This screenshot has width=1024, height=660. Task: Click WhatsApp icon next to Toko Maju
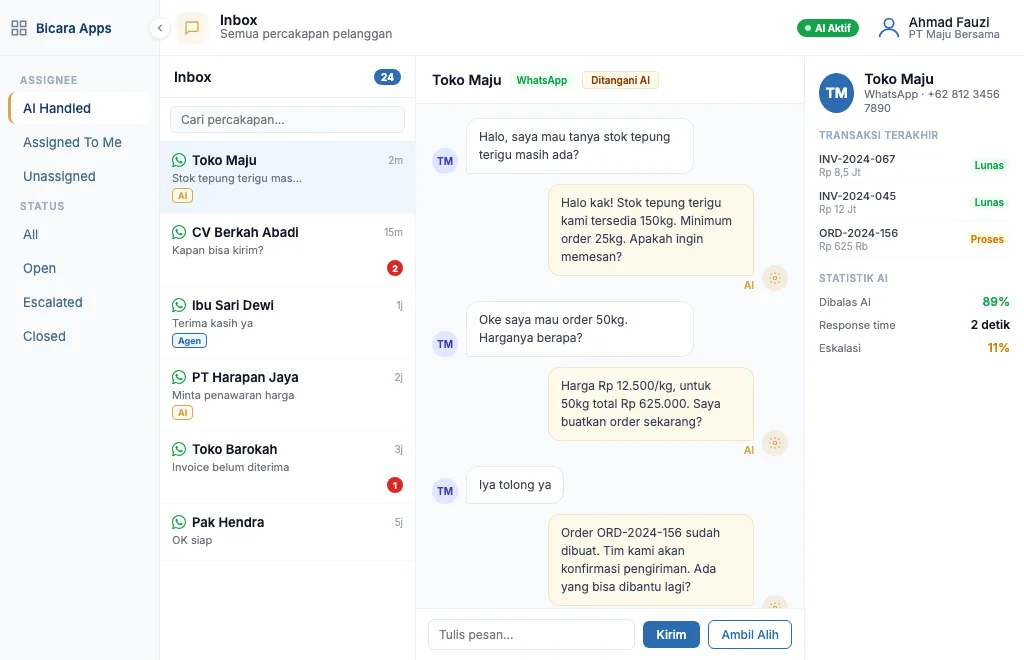point(179,160)
